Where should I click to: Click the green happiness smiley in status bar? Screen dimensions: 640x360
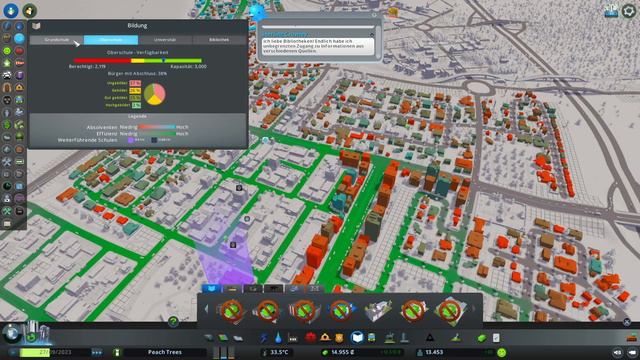(502, 352)
